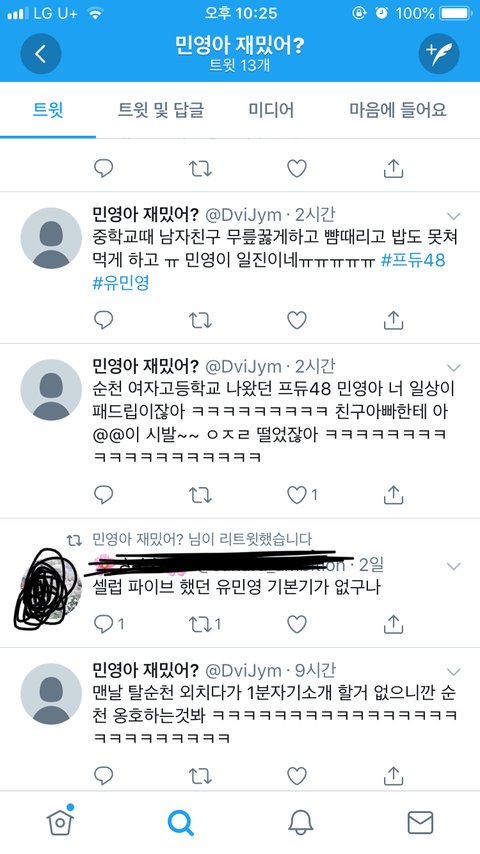Compose a new tweet with the feather icon
Screen dimensions: 480x854
(439, 53)
